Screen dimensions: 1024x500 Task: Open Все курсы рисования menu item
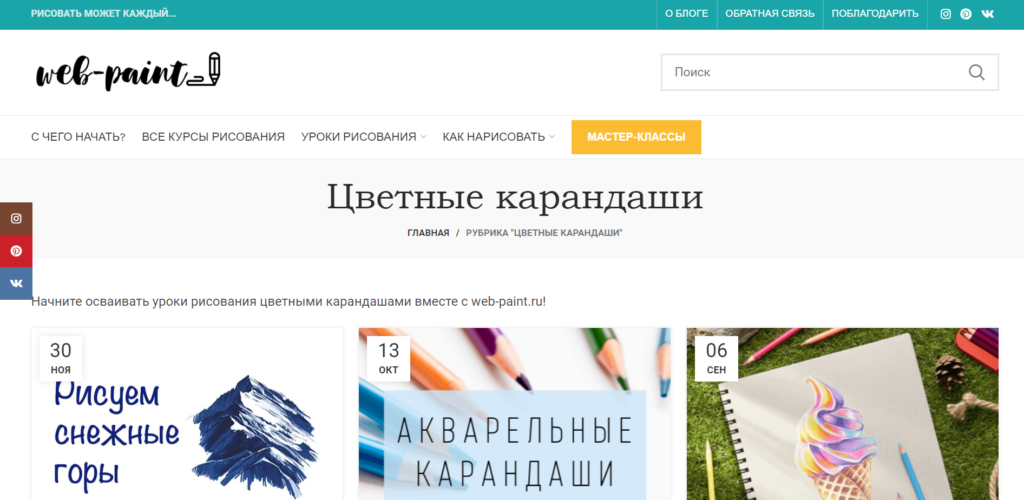[213, 137]
